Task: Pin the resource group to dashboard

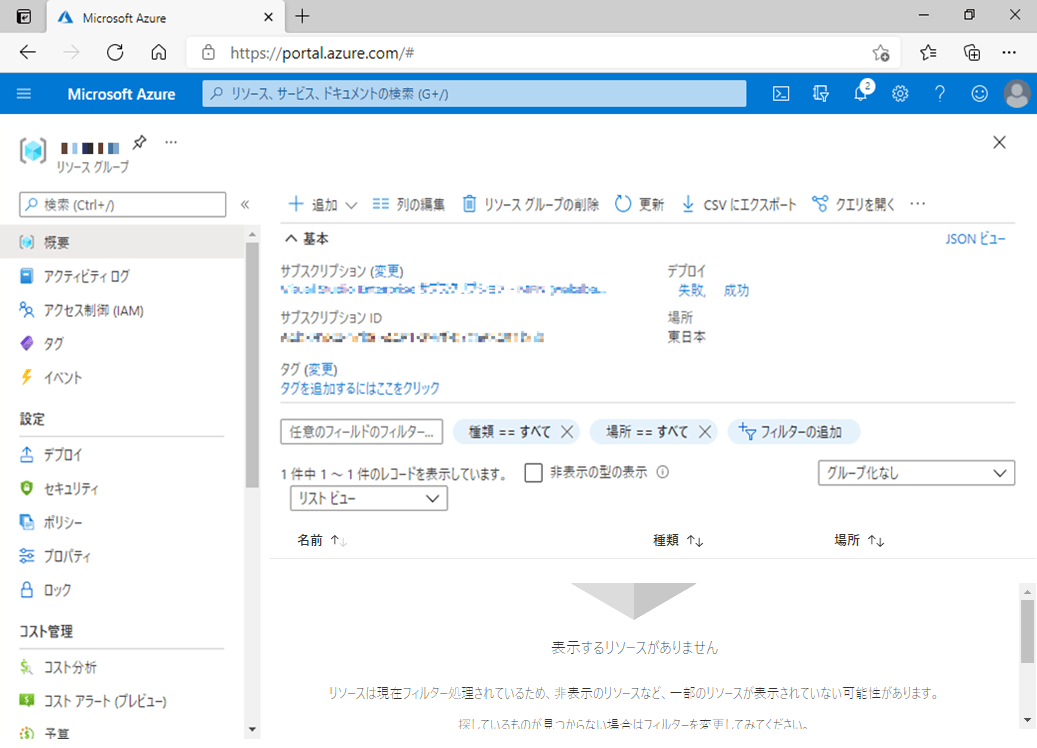Action: pos(140,142)
